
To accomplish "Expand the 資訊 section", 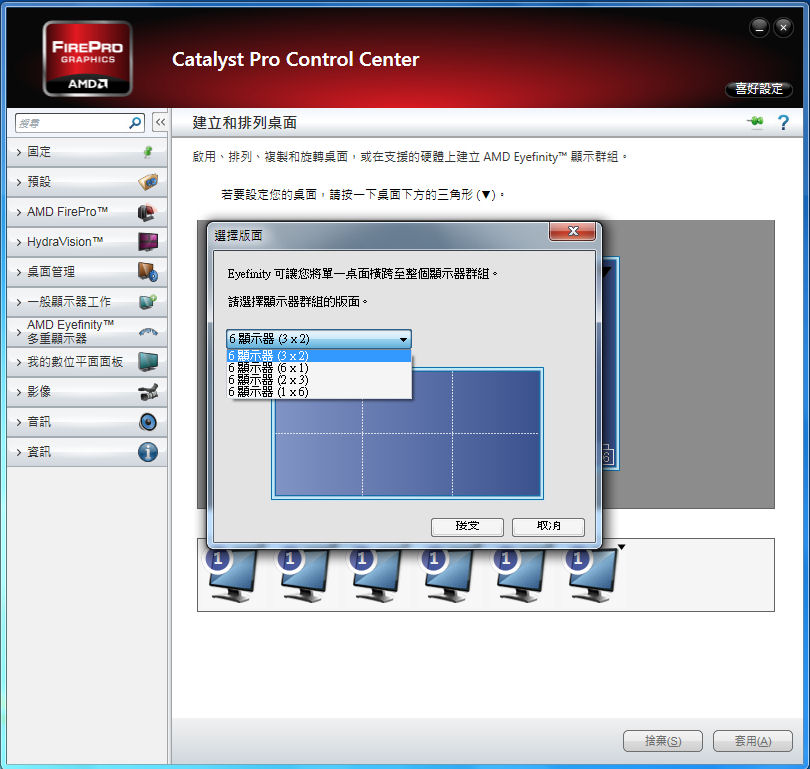I will (x=87, y=452).
